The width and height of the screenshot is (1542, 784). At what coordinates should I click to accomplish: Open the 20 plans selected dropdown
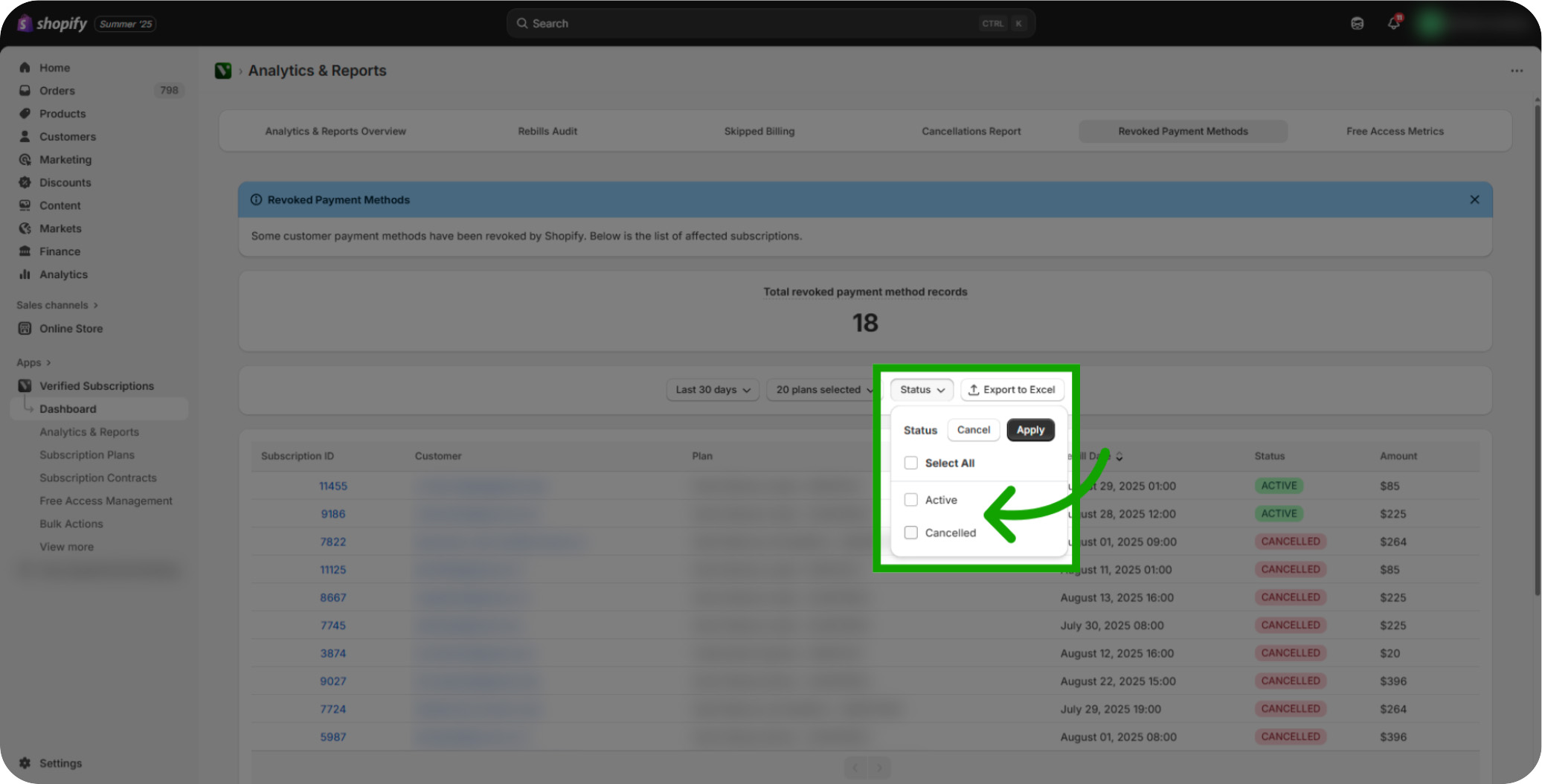(823, 390)
